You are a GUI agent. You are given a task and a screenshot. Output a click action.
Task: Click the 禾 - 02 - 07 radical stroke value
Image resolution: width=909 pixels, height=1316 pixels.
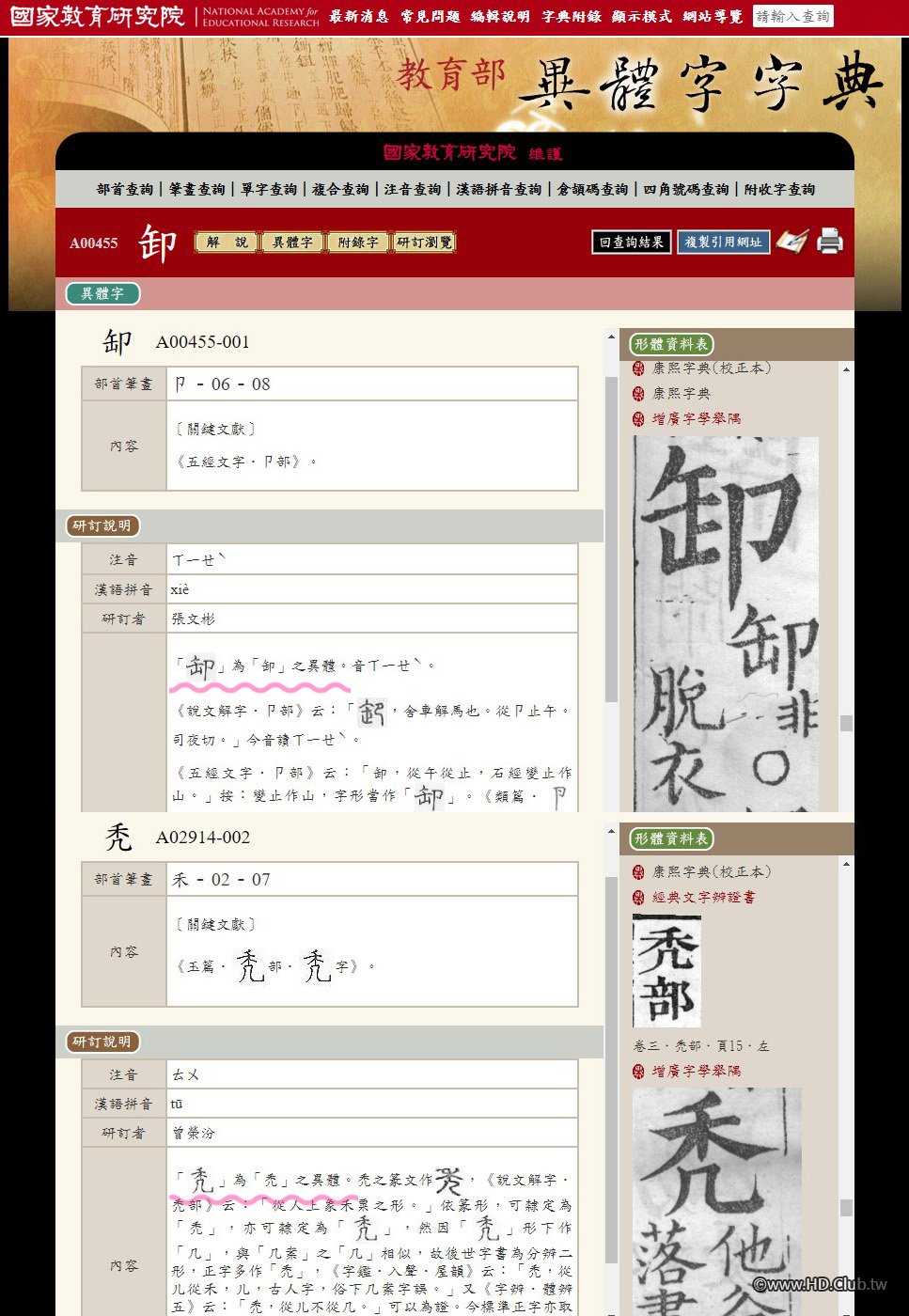point(222,880)
